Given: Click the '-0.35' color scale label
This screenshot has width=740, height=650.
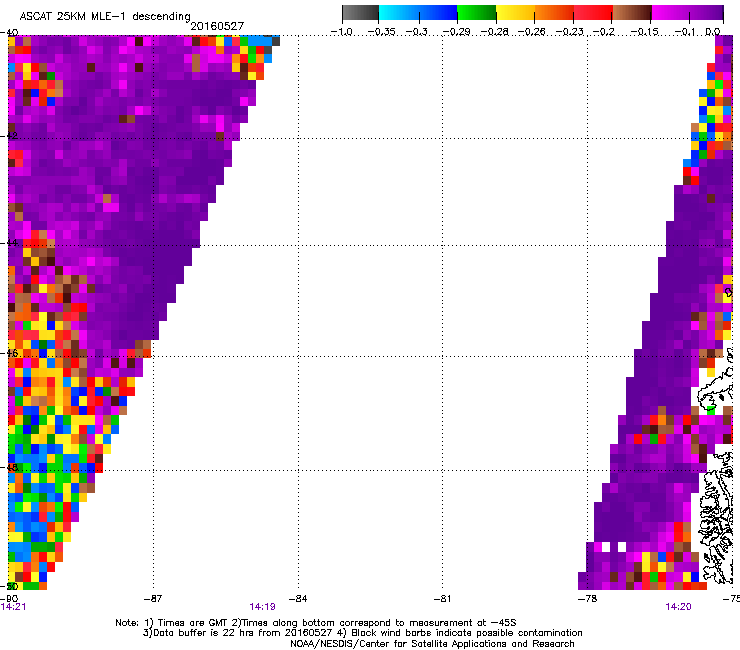Looking at the screenshot, I should coord(380,32).
